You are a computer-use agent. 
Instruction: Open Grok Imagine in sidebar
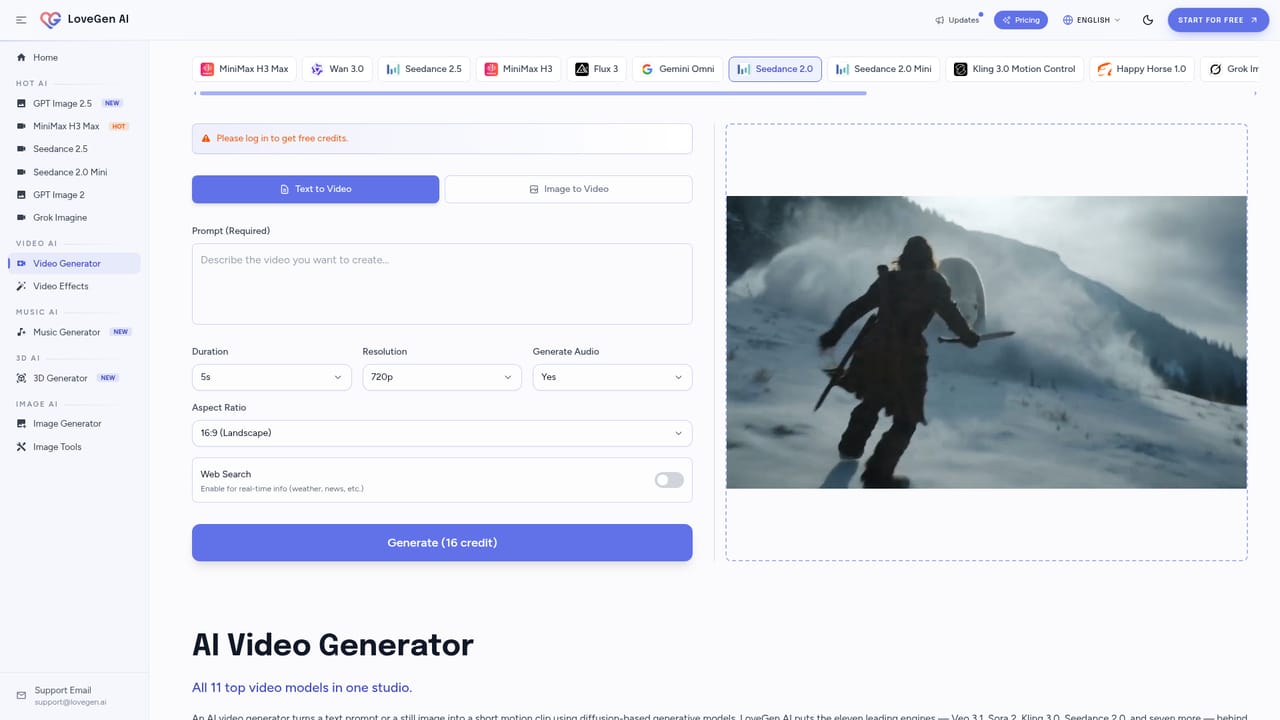[74, 217]
